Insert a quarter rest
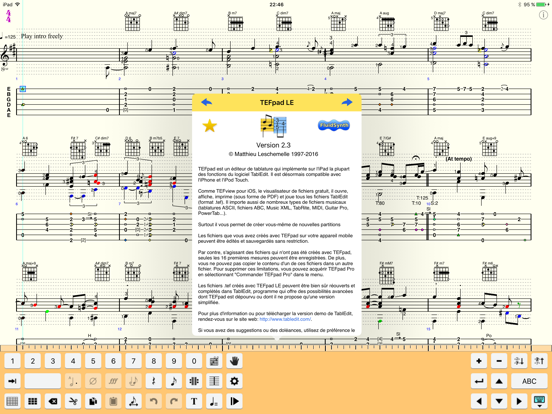This screenshot has height=414, width=552. pyautogui.click(x=153, y=381)
